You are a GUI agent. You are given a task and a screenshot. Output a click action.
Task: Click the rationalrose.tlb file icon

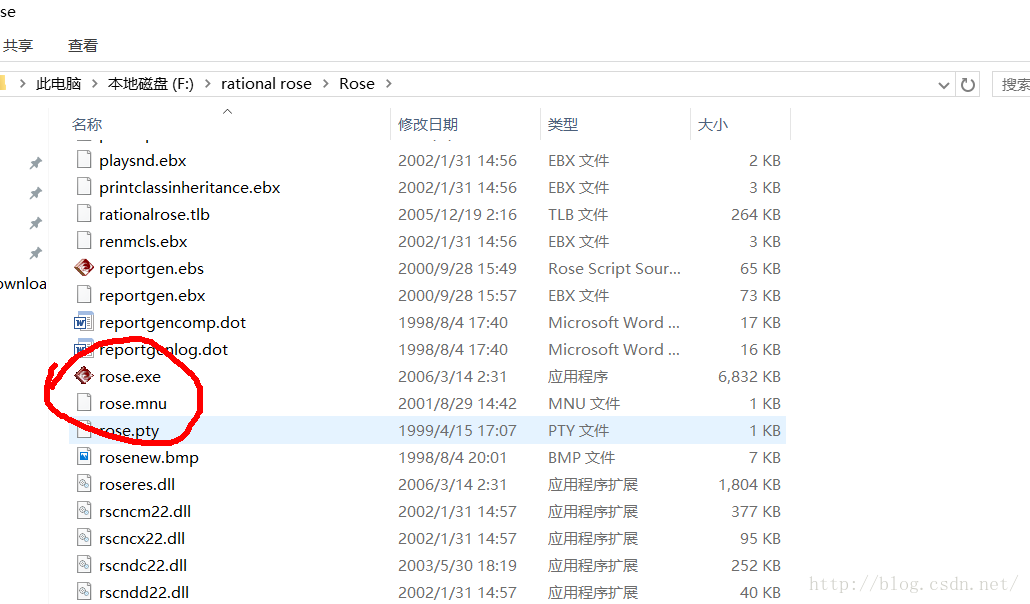(83, 214)
